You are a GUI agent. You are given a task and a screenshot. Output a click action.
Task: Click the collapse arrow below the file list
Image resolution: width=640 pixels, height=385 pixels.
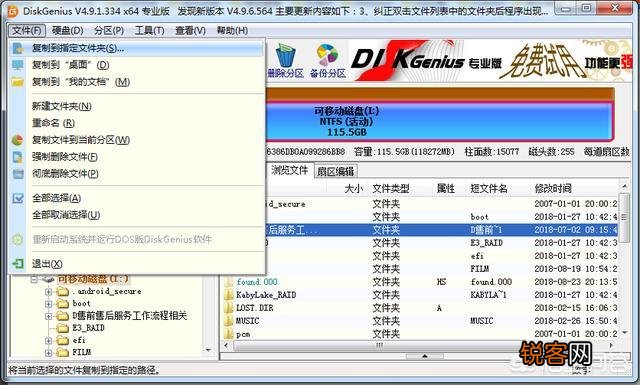[424, 356]
